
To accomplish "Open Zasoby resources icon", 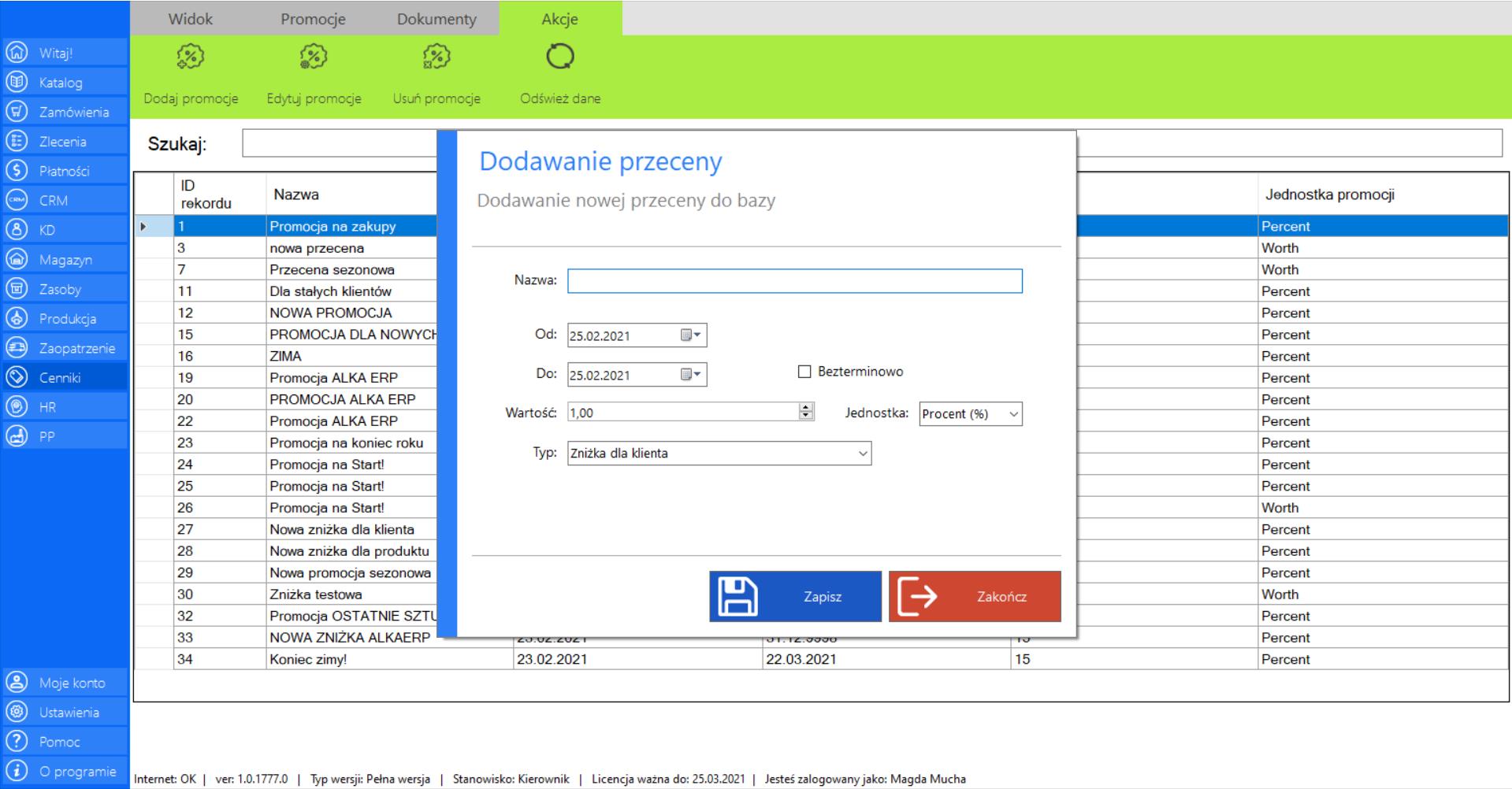I will (x=16, y=289).
